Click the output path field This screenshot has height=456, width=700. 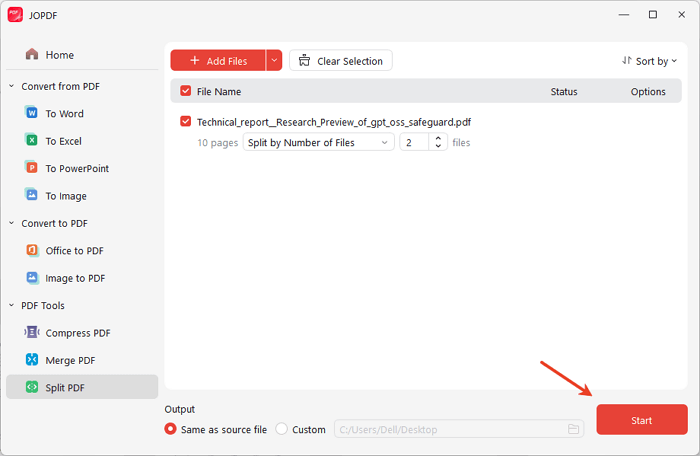coord(459,429)
